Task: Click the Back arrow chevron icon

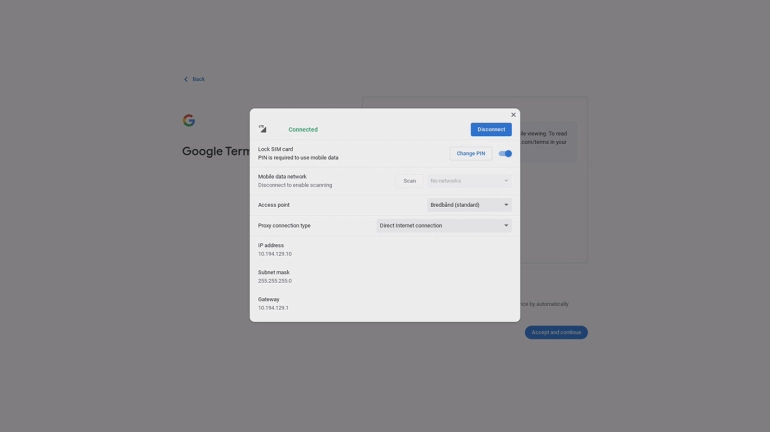Action: 186,79
